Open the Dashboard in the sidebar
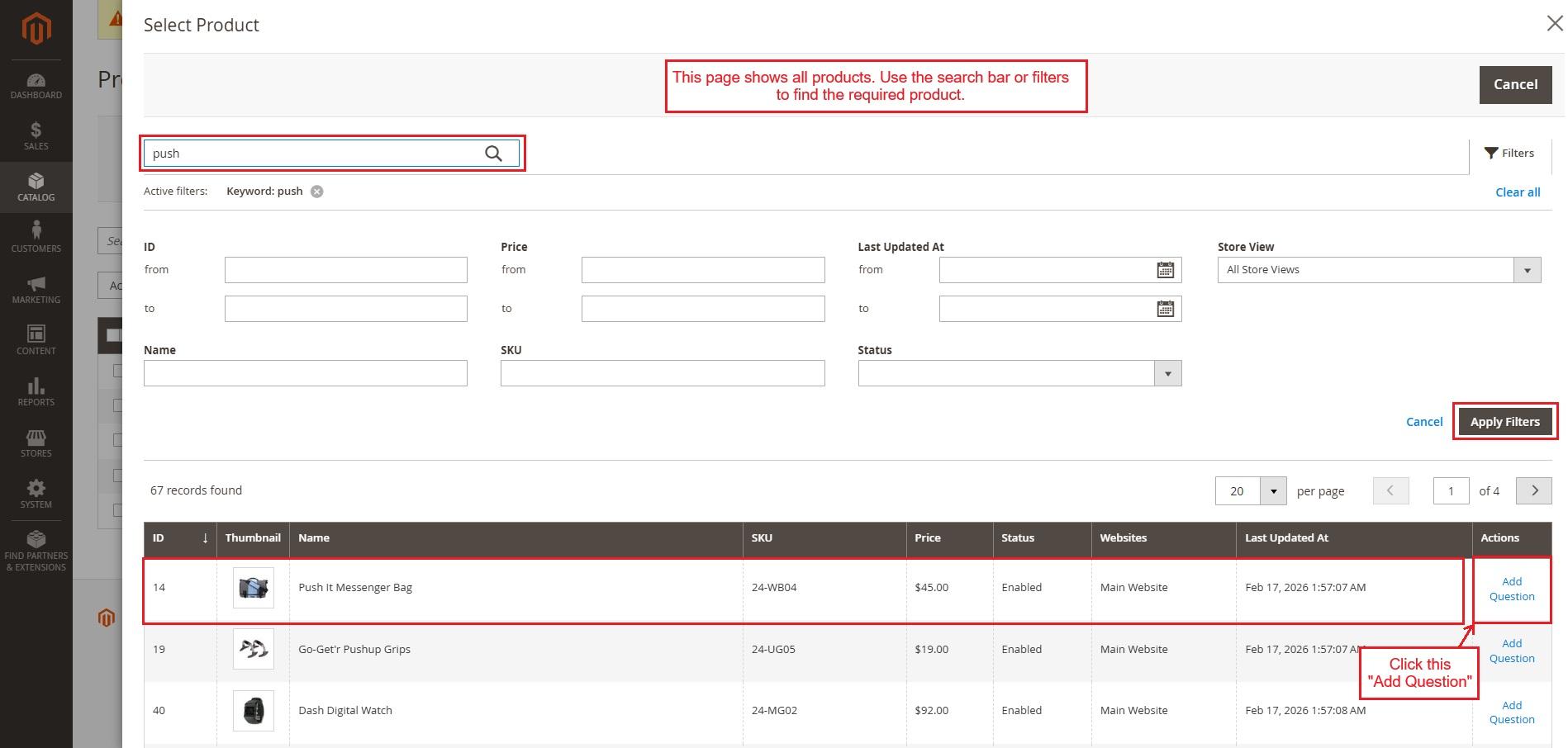Image resolution: width=1568 pixels, height=748 pixels. tap(36, 86)
